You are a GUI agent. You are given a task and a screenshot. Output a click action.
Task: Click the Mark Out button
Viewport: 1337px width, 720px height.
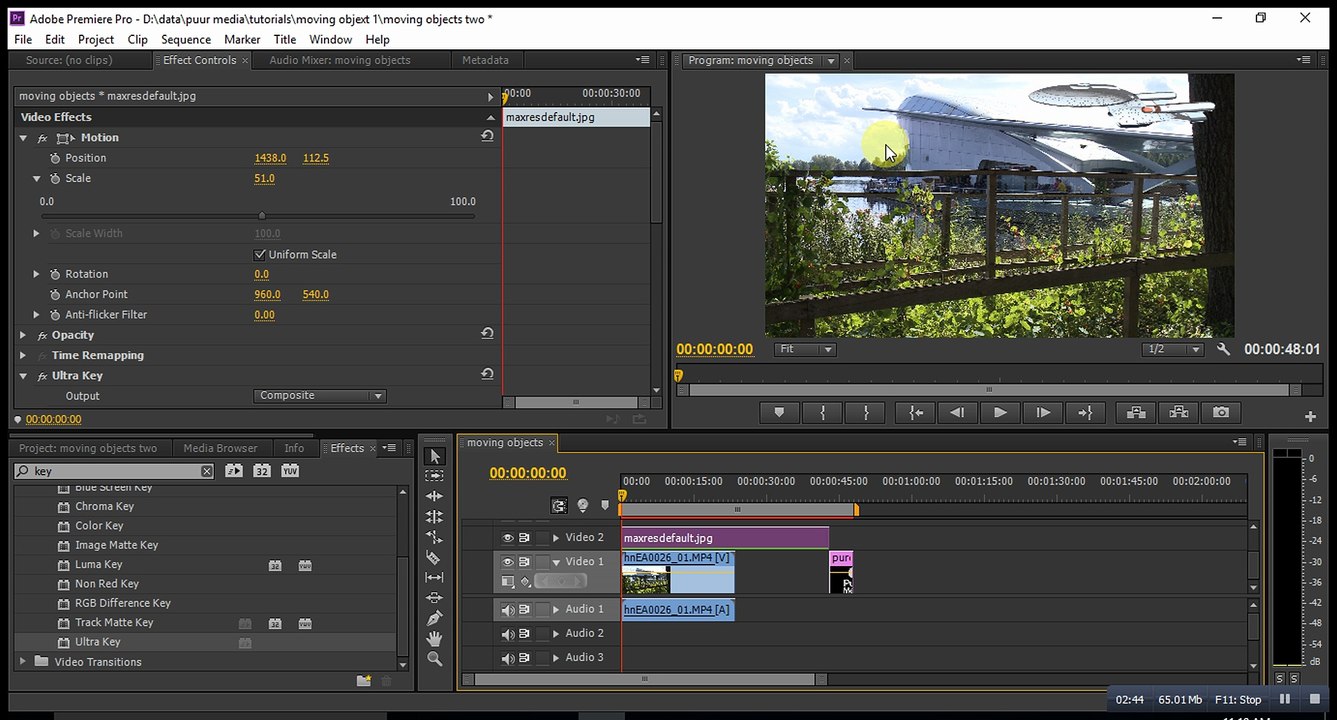click(866, 412)
